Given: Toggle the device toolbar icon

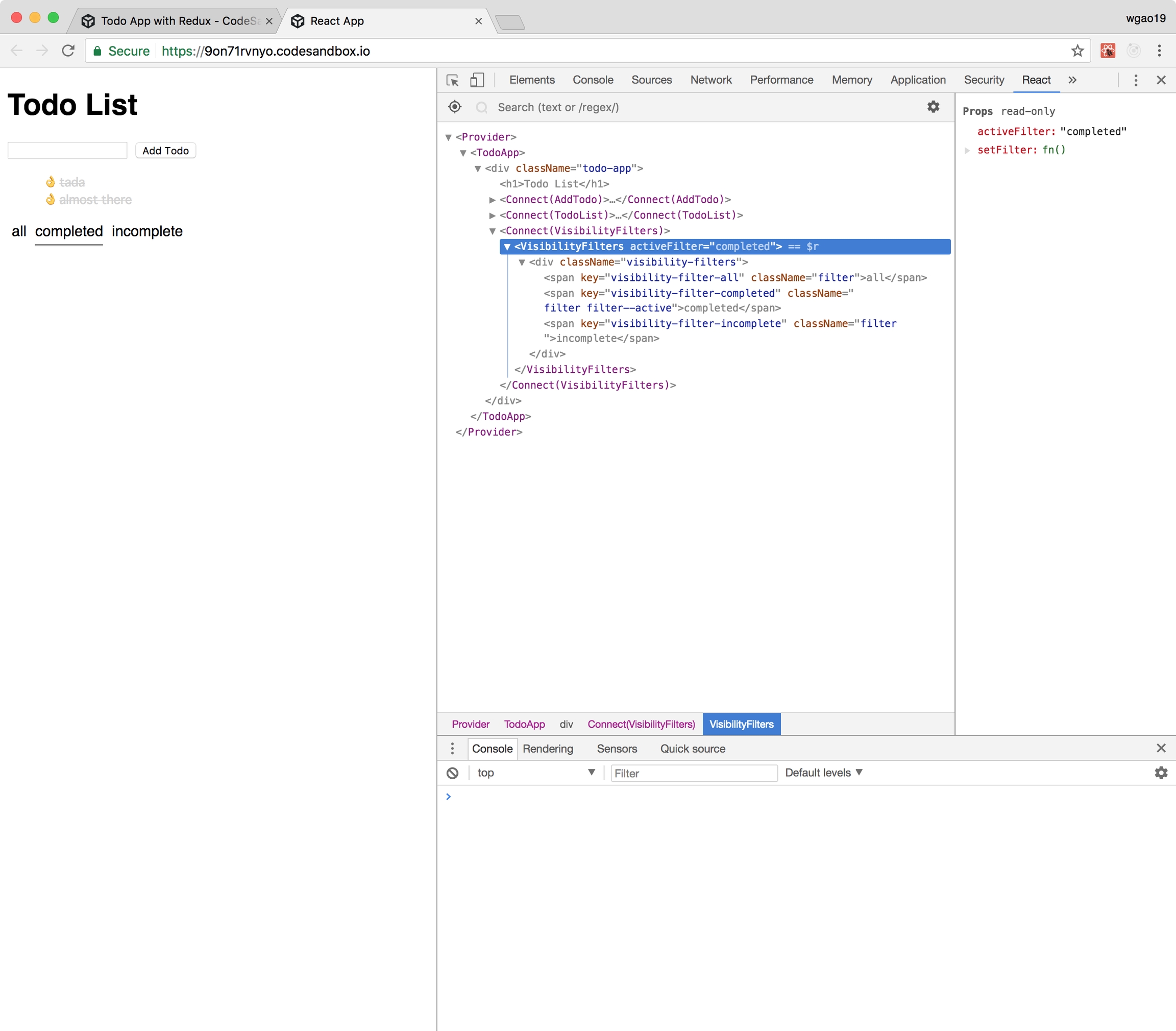Looking at the screenshot, I should pyautogui.click(x=477, y=80).
